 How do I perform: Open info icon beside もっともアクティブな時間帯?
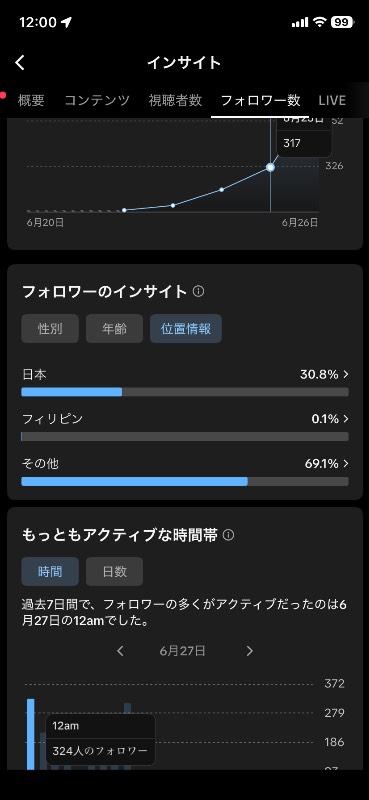[229, 535]
